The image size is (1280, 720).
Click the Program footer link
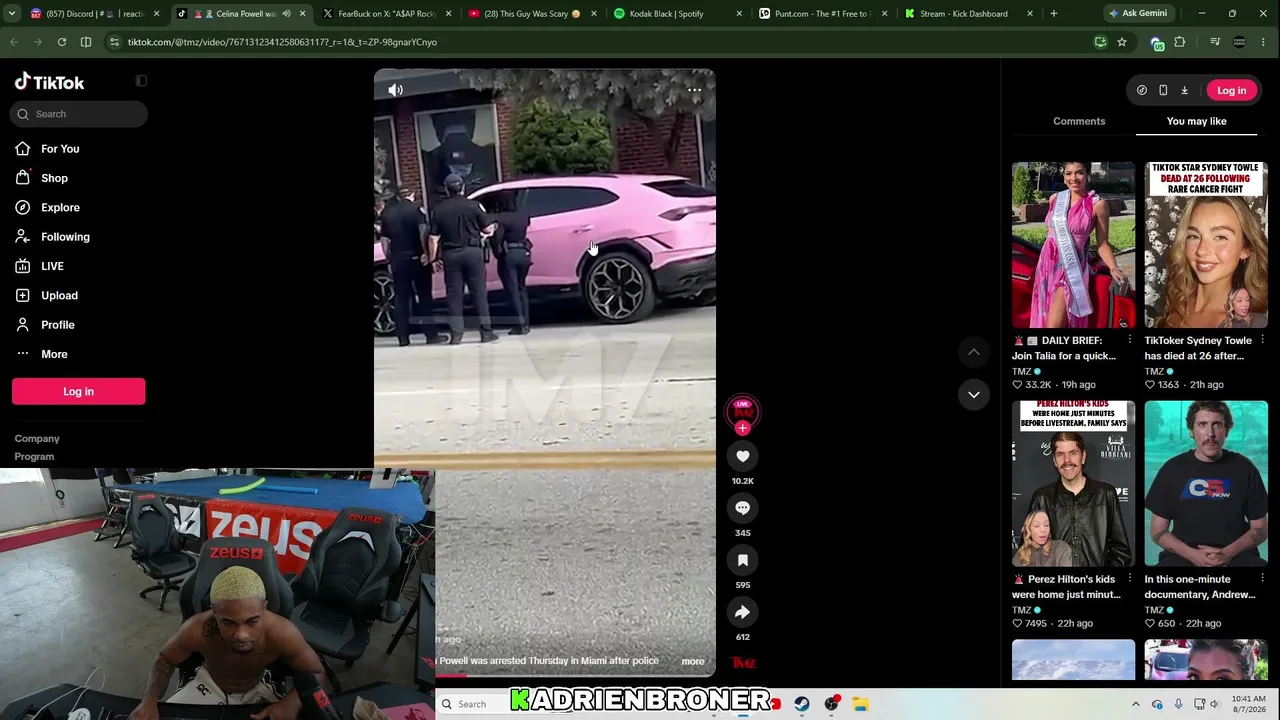(x=34, y=457)
